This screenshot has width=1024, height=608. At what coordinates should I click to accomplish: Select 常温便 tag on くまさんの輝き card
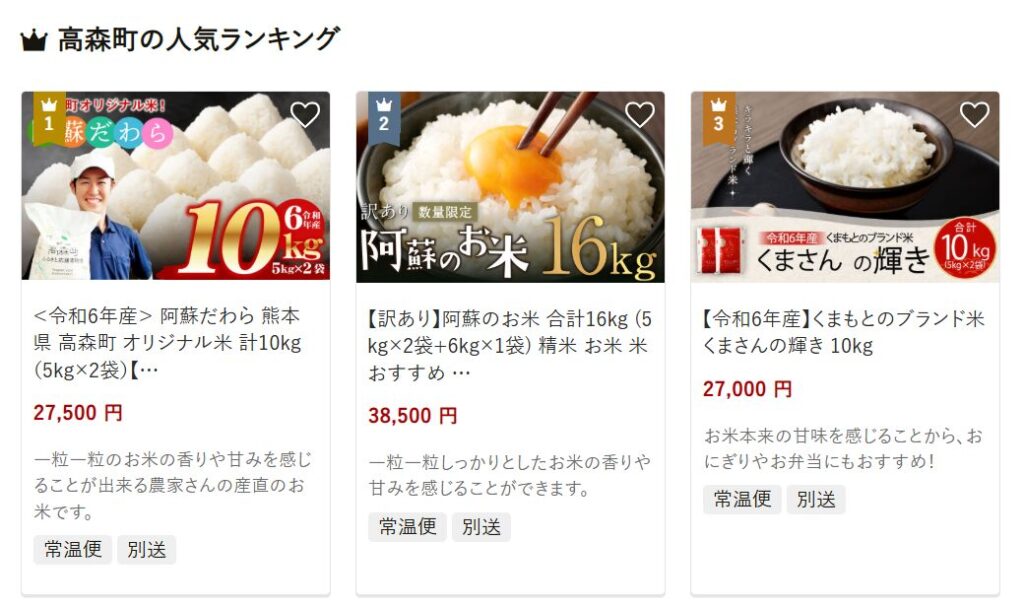point(742,500)
